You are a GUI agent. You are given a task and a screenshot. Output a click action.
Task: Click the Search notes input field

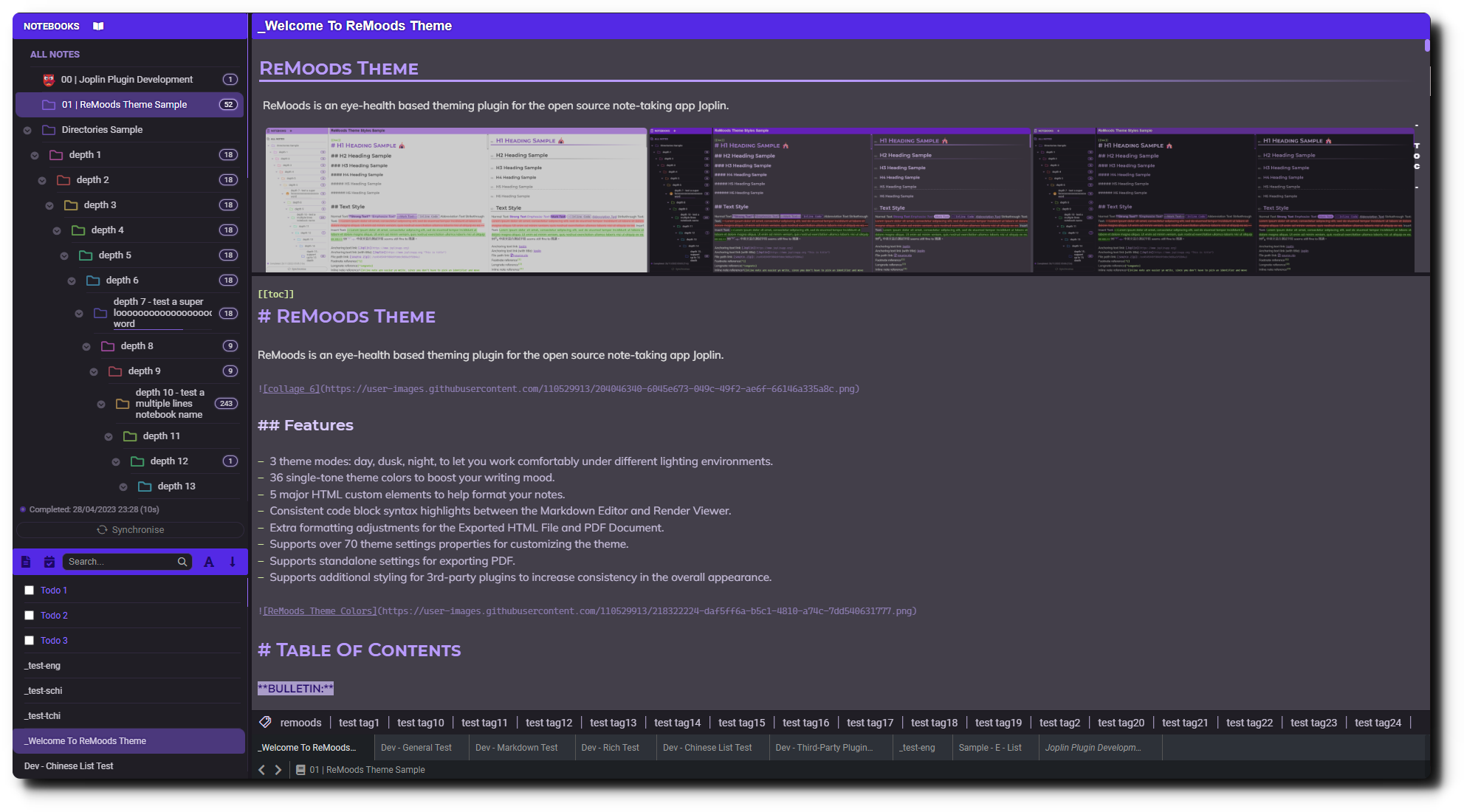click(x=118, y=562)
